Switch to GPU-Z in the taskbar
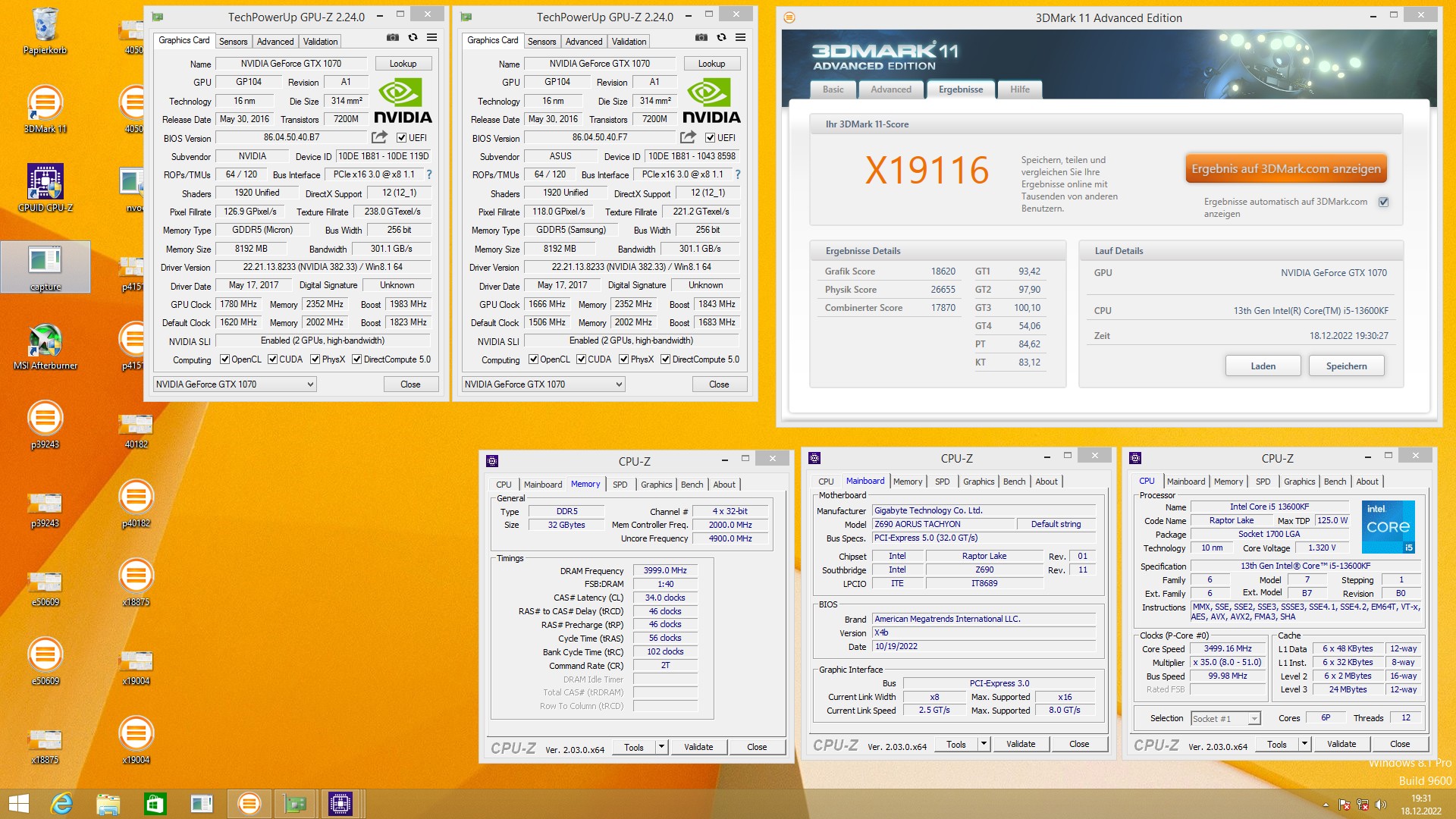Viewport: 1456px width, 819px height. 295,804
